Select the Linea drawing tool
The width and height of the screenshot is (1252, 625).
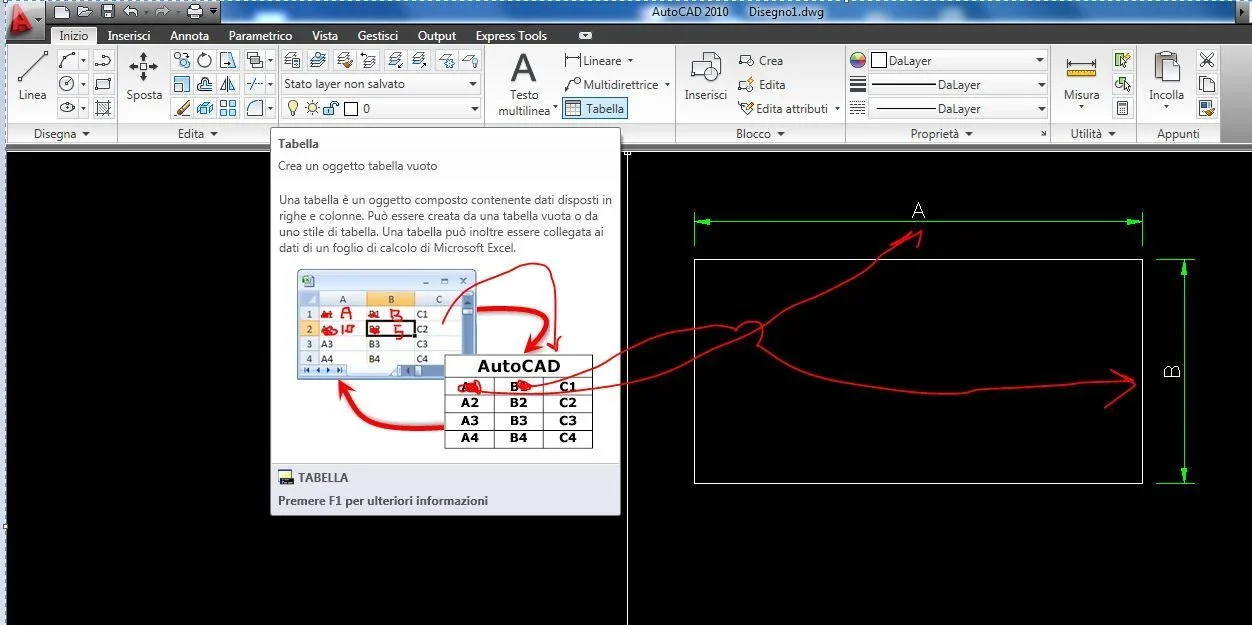point(33,76)
